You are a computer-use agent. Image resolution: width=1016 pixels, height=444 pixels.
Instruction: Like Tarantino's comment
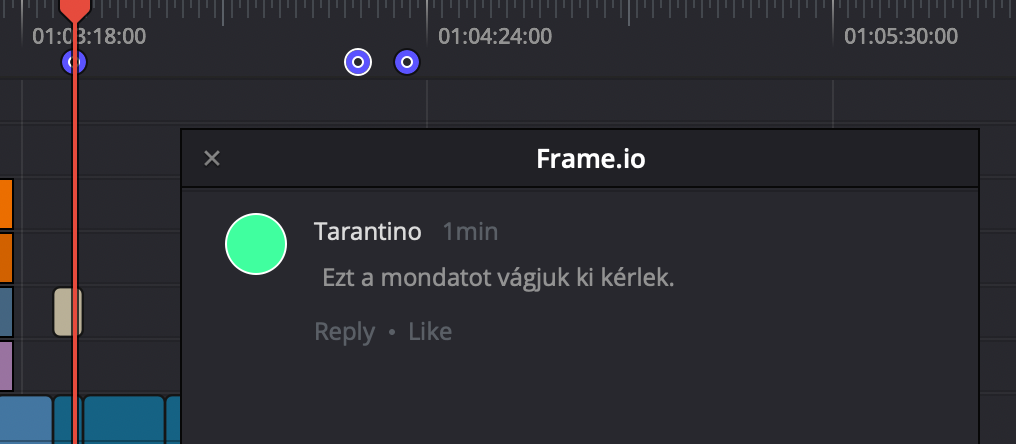430,332
